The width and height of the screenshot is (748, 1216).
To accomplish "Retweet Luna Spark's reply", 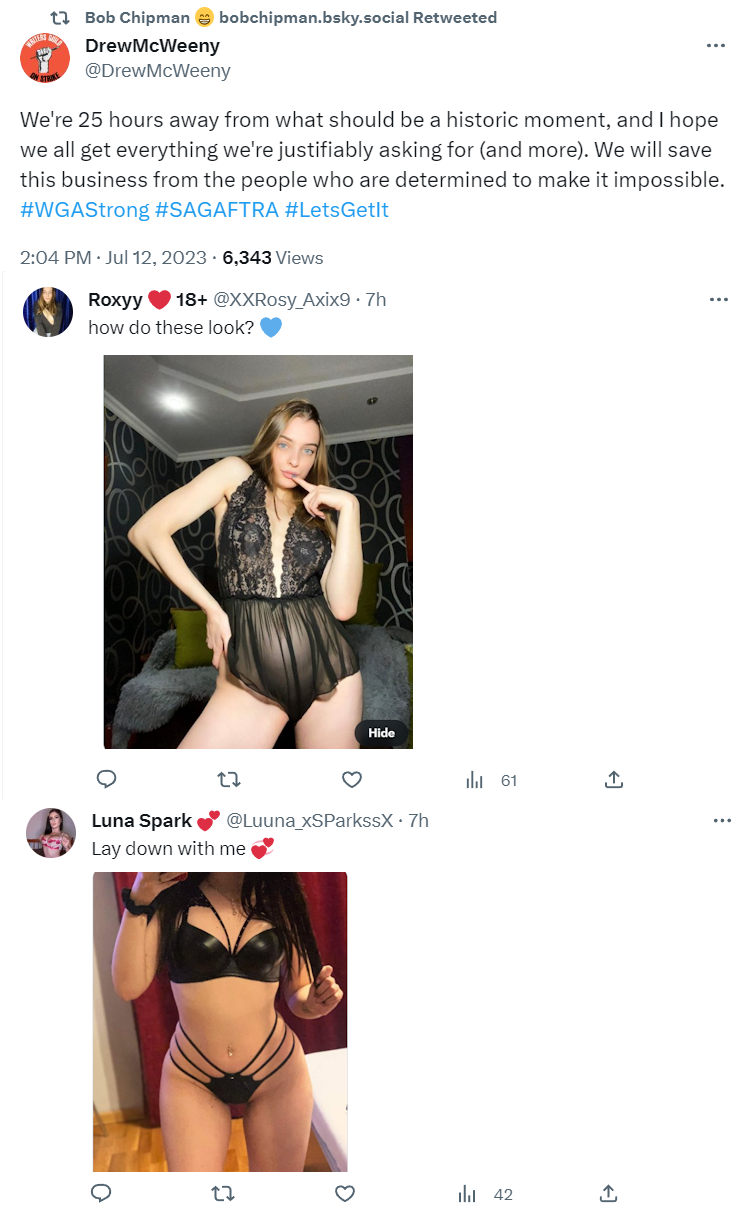I will click(x=223, y=1193).
